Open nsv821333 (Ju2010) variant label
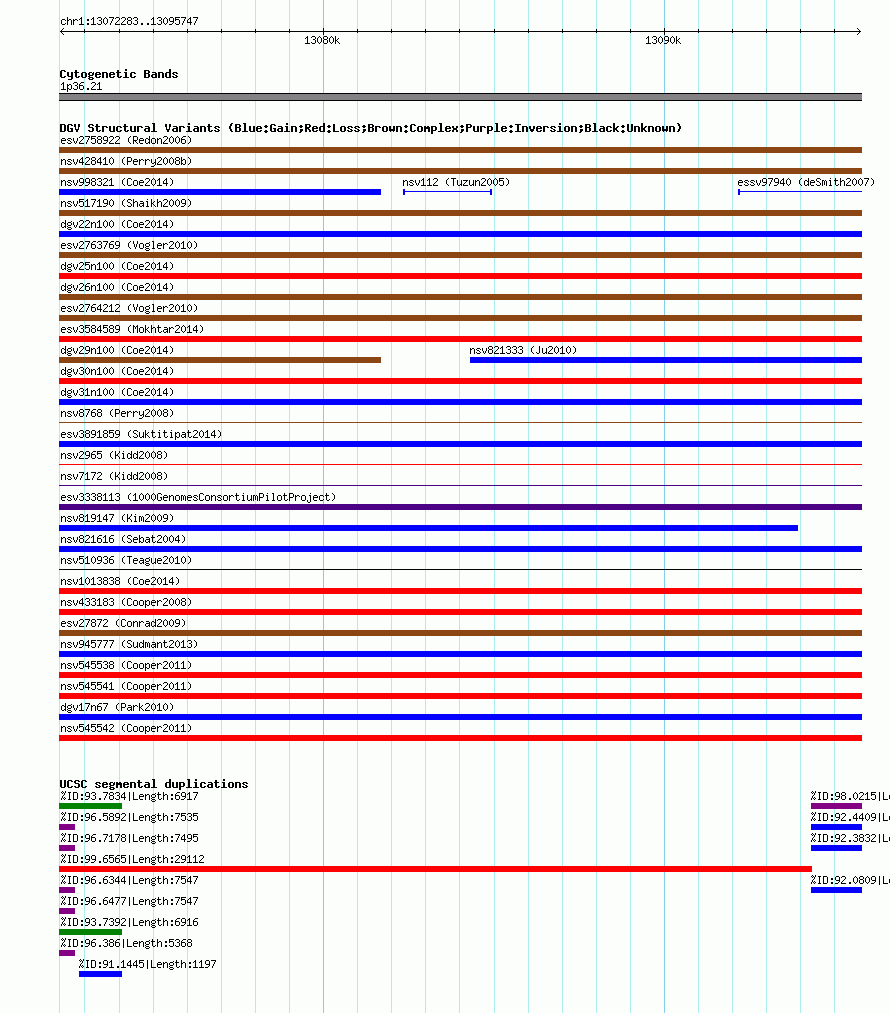Image resolution: width=890 pixels, height=1013 pixels. [523, 350]
